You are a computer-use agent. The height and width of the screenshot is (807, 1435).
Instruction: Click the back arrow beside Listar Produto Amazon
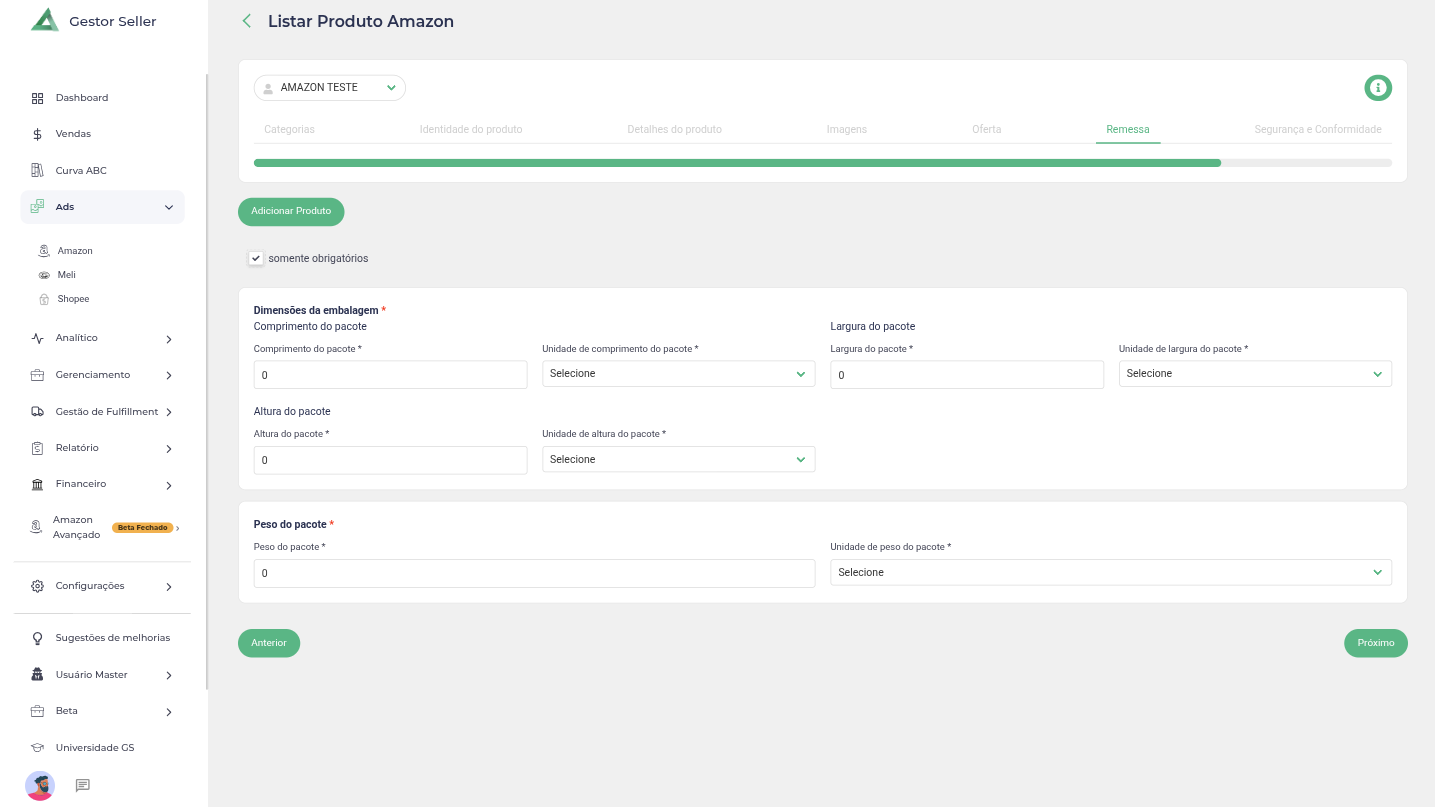pyautogui.click(x=246, y=21)
